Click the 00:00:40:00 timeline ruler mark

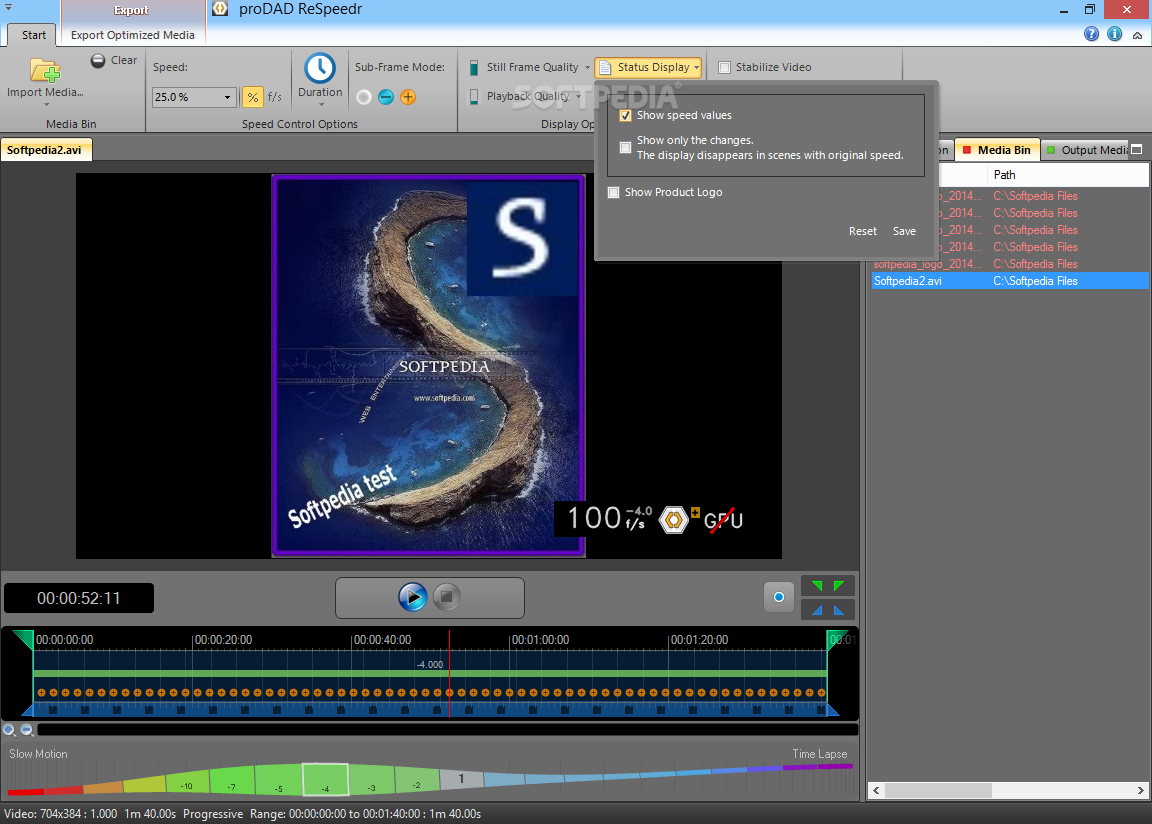382,640
